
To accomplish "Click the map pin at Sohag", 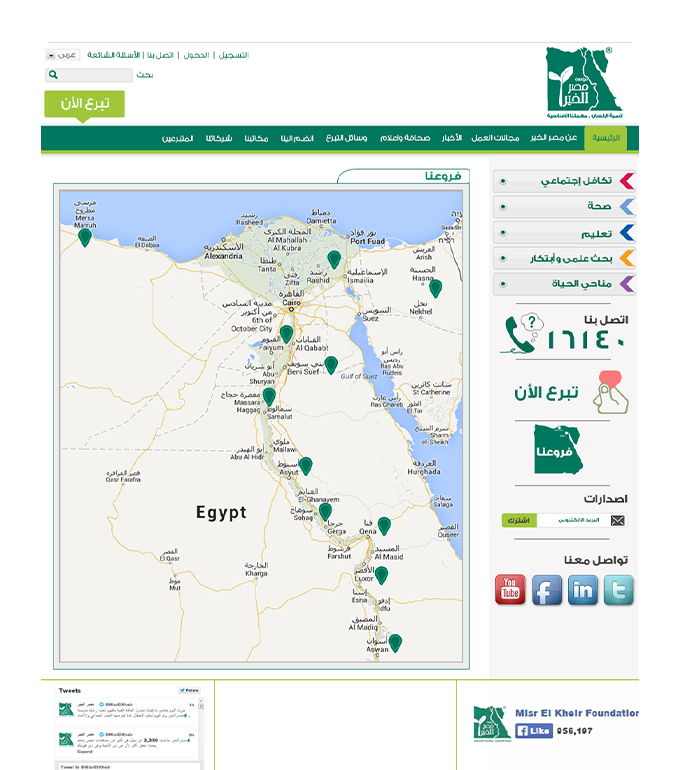I will pyautogui.click(x=325, y=512).
